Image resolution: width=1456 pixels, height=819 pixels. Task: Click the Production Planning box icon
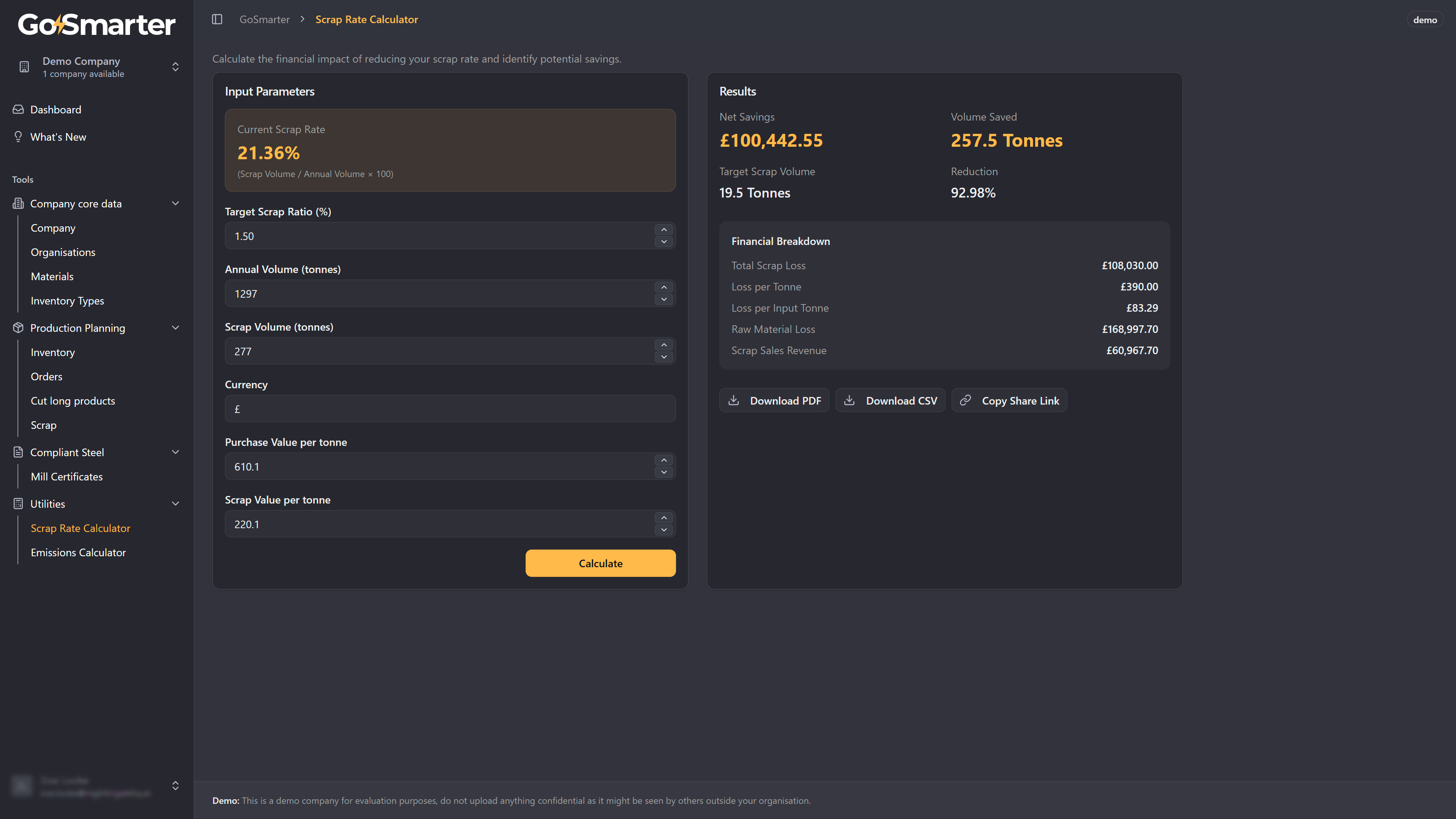(18, 328)
